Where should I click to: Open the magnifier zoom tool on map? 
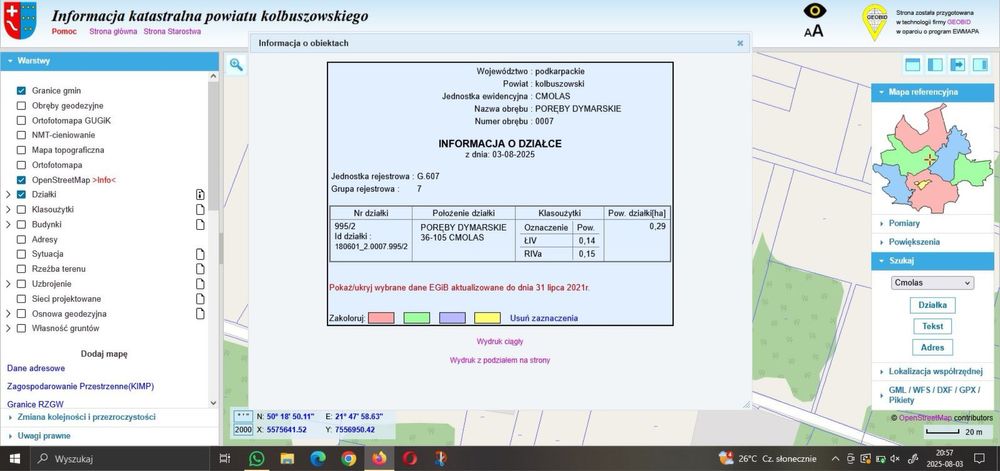point(237,64)
